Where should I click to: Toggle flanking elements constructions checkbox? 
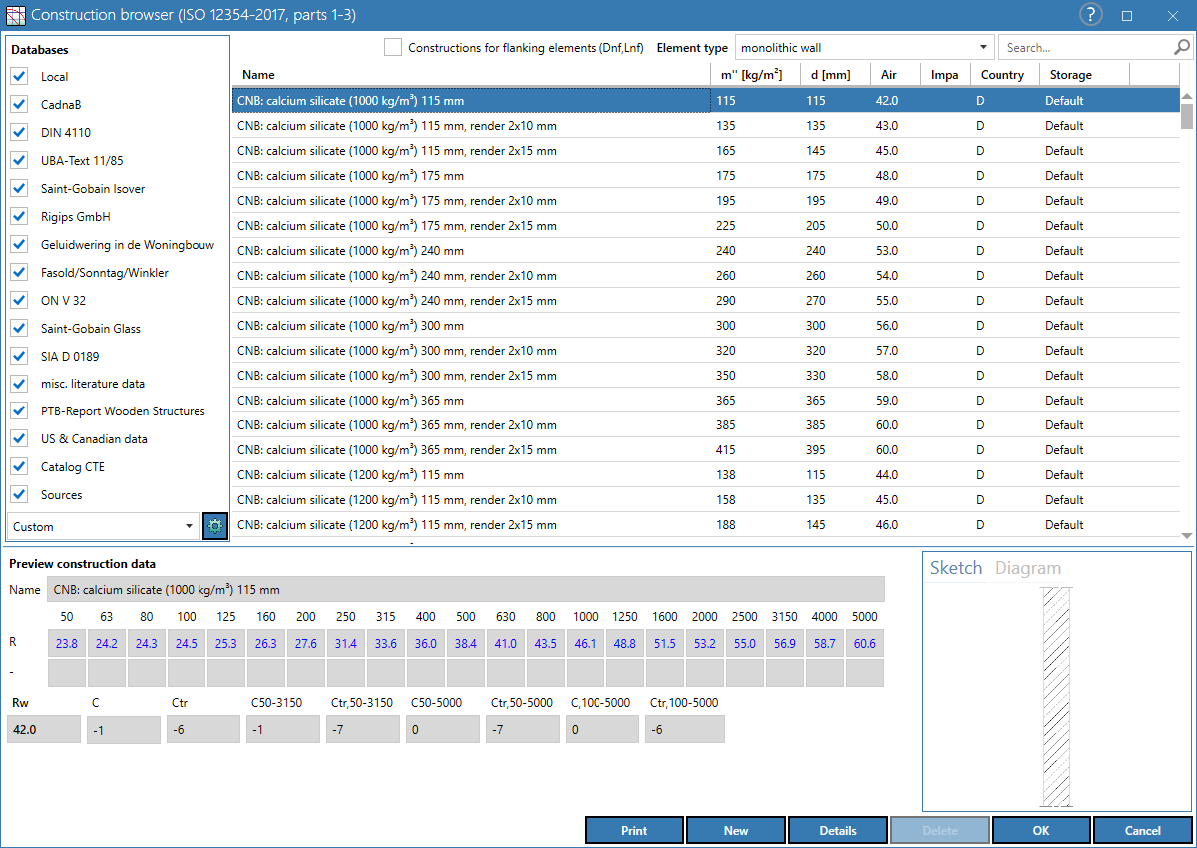(392, 47)
